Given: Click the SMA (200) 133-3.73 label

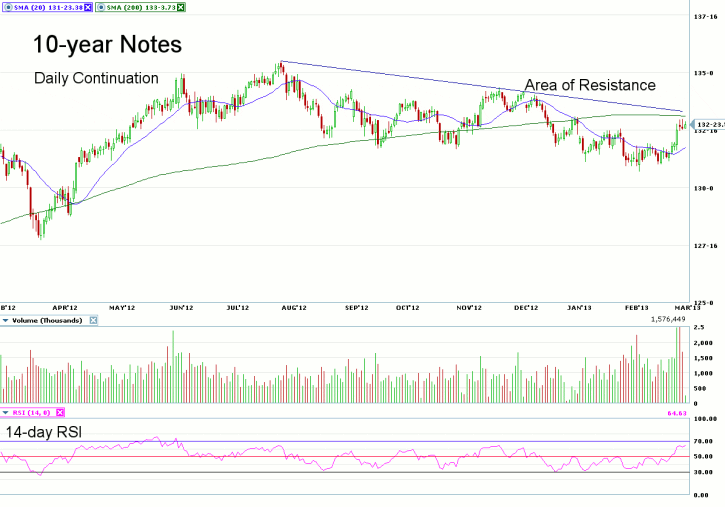Looking at the screenshot, I should tap(141, 7).
